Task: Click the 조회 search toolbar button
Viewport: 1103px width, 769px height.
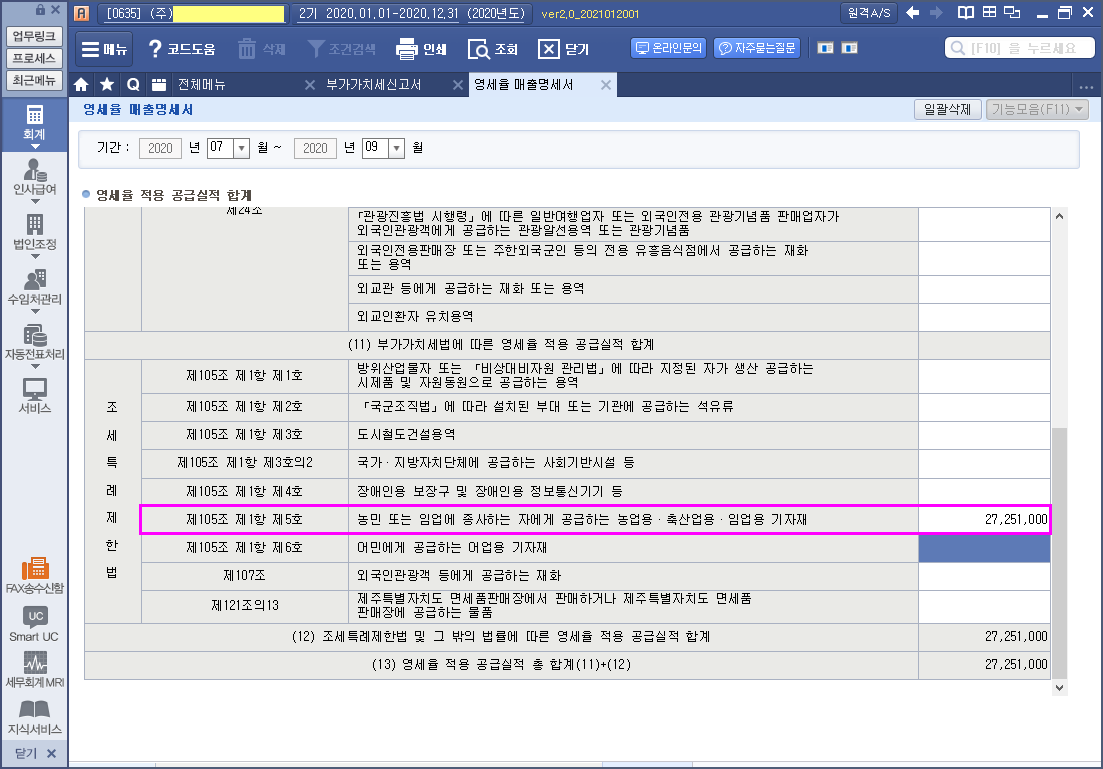Action: [493, 49]
